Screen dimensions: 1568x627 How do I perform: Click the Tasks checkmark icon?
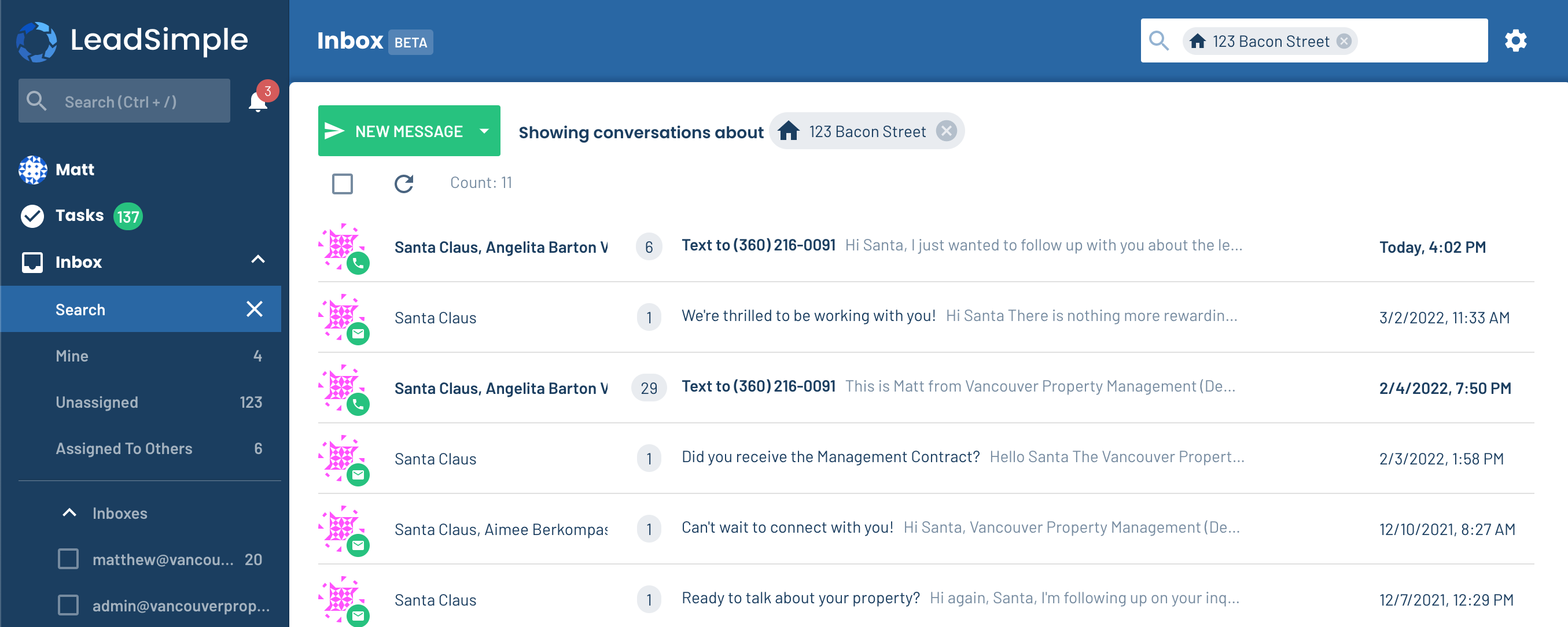pyautogui.click(x=32, y=216)
